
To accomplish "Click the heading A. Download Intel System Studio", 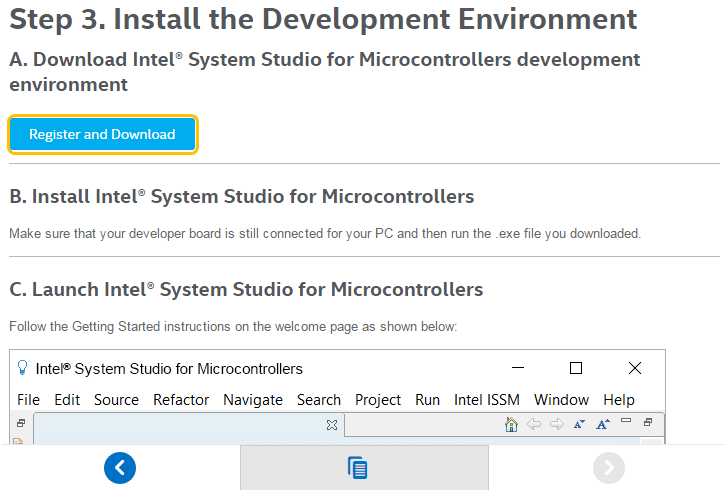I will 325,72.
